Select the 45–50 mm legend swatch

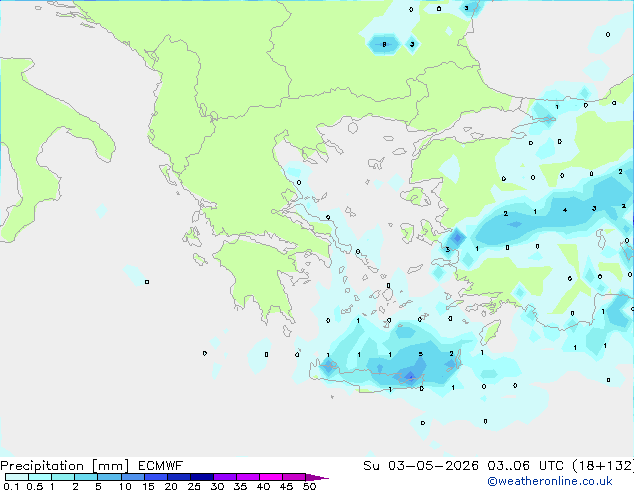[x=294, y=477]
